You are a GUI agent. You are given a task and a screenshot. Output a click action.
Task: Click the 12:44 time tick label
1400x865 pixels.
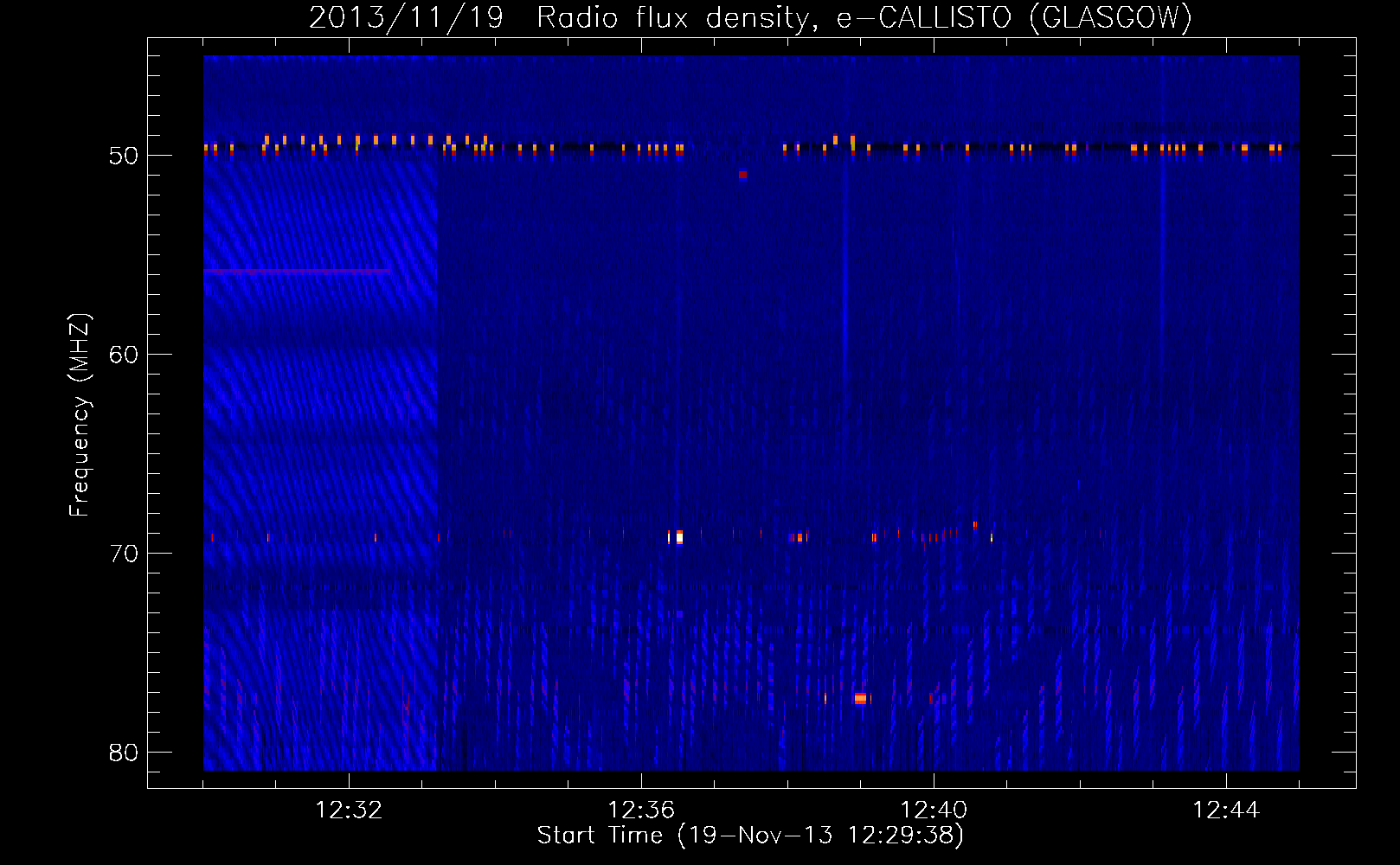click(1226, 811)
